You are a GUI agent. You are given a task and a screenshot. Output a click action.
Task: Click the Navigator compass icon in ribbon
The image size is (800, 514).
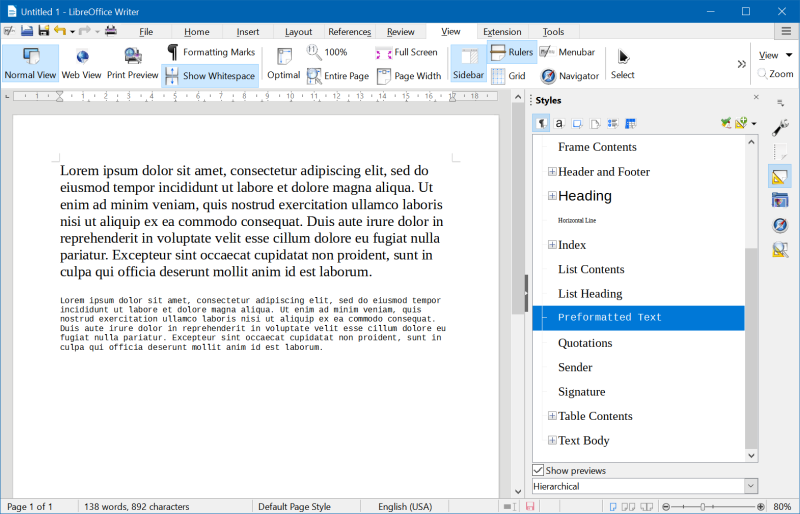point(549,76)
